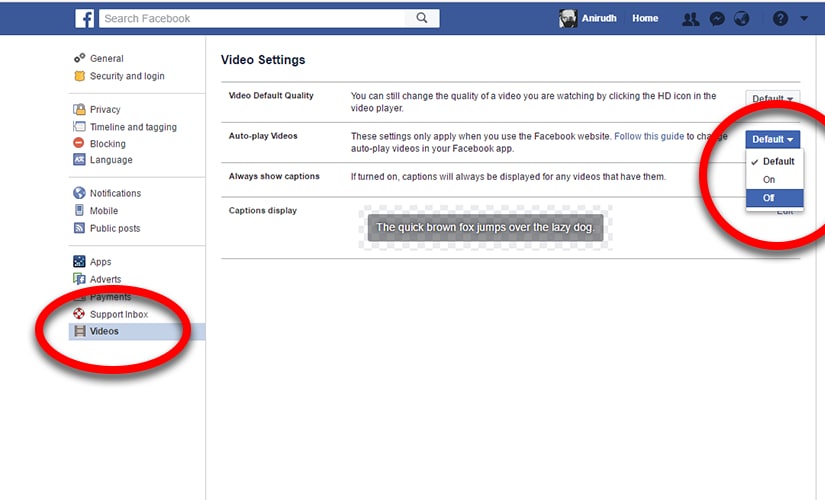Click Anirudh's profile picture

[x=568, y=18]
